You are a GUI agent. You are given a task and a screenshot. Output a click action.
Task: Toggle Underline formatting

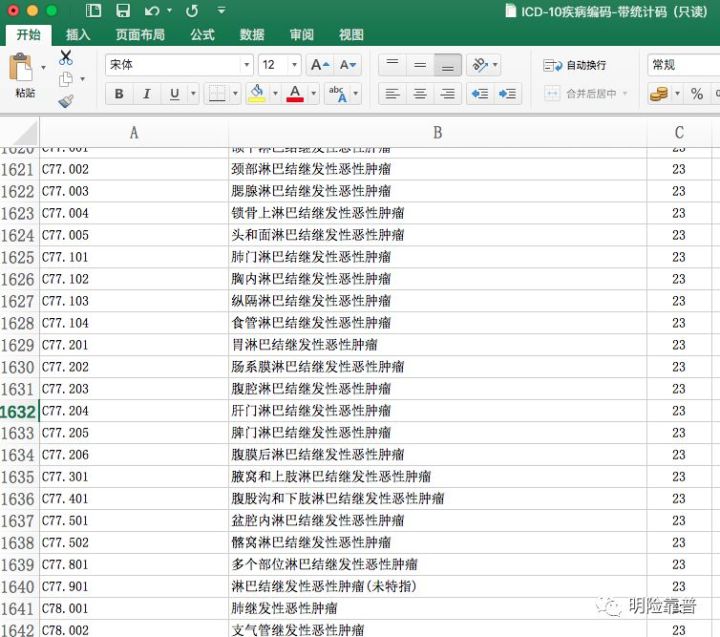click(x=174, y=94)
